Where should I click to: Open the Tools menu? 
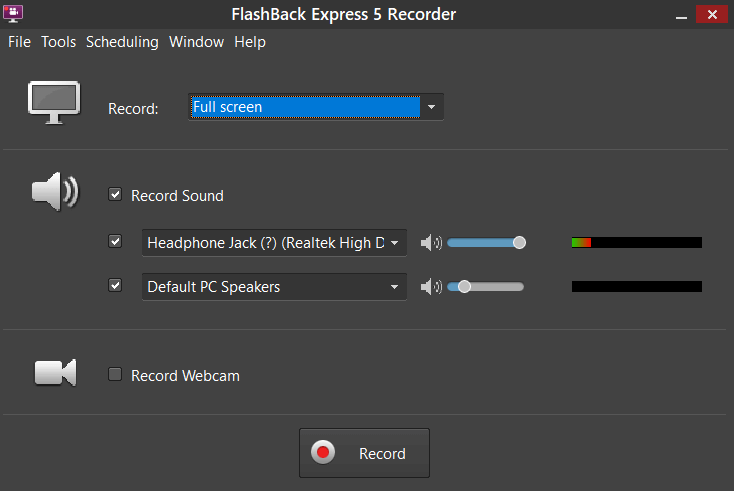click(x=58, y=42)
